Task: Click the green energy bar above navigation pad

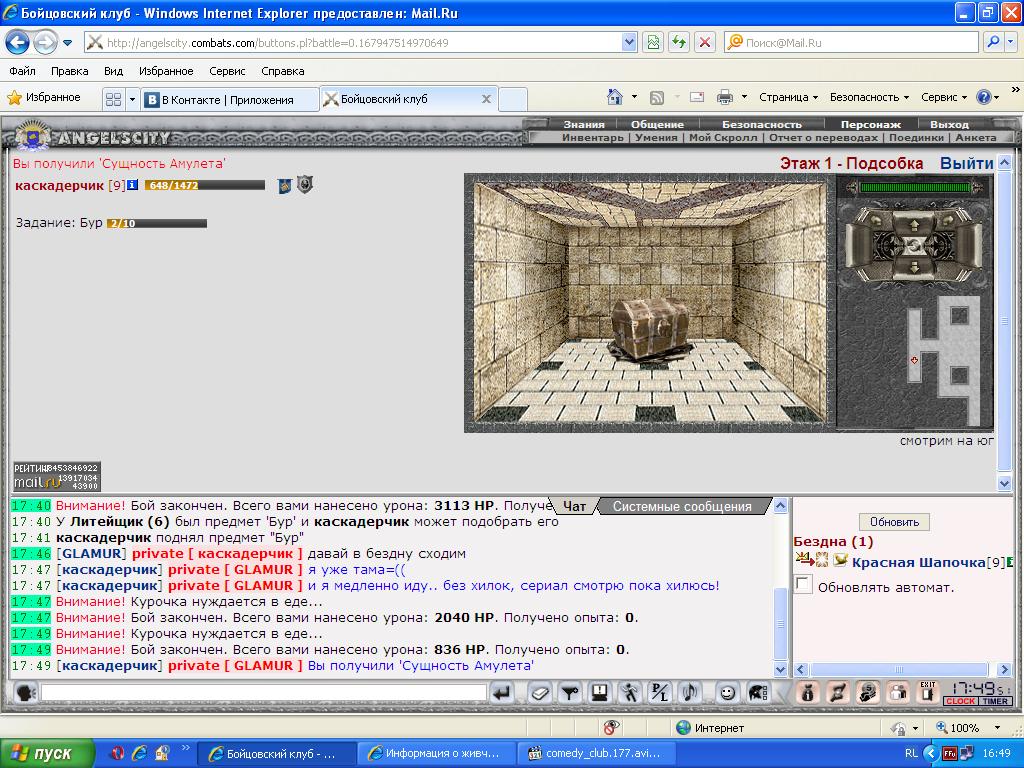Action: (x=915, y=187)
